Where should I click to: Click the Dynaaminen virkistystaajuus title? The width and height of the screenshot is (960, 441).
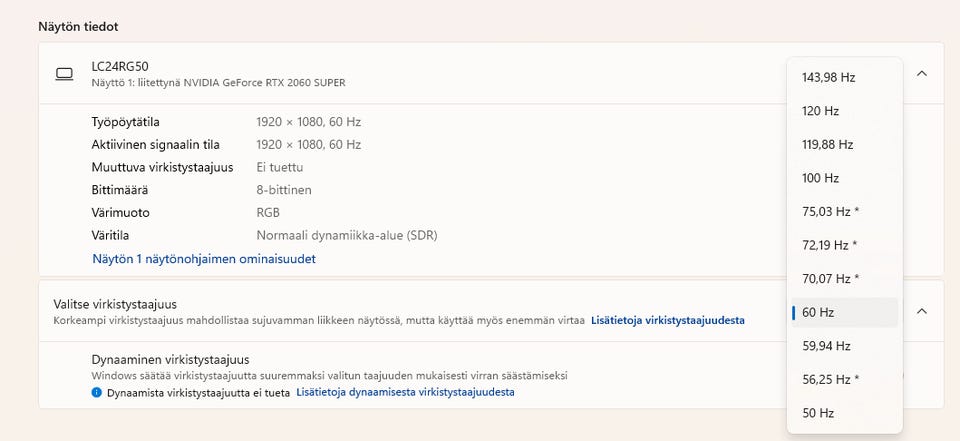tap(170, 360)
